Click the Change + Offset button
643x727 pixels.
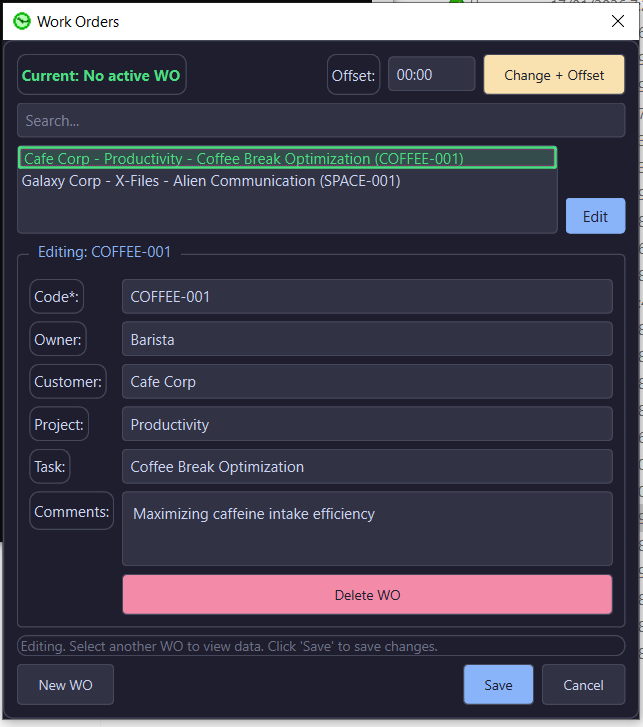click(554, 75)
